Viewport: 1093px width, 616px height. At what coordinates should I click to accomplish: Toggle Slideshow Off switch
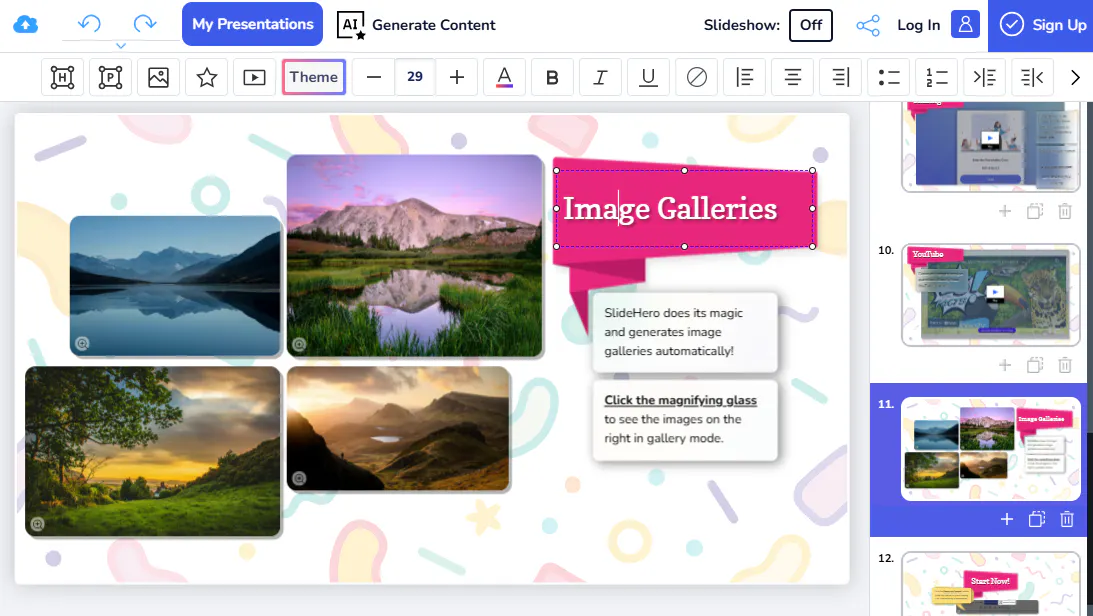[811, 25]
